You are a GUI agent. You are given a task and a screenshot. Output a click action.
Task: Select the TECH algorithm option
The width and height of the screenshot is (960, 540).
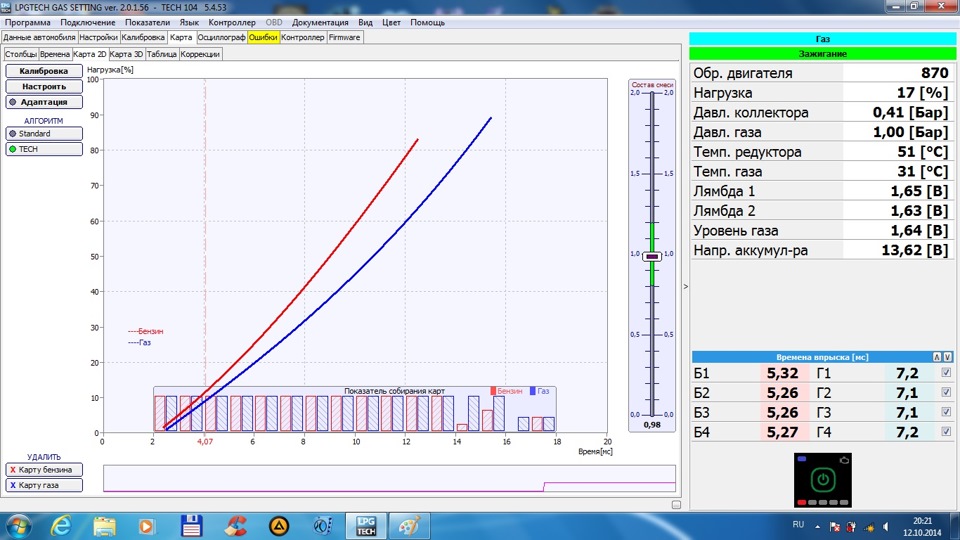(x=44, y=149)
